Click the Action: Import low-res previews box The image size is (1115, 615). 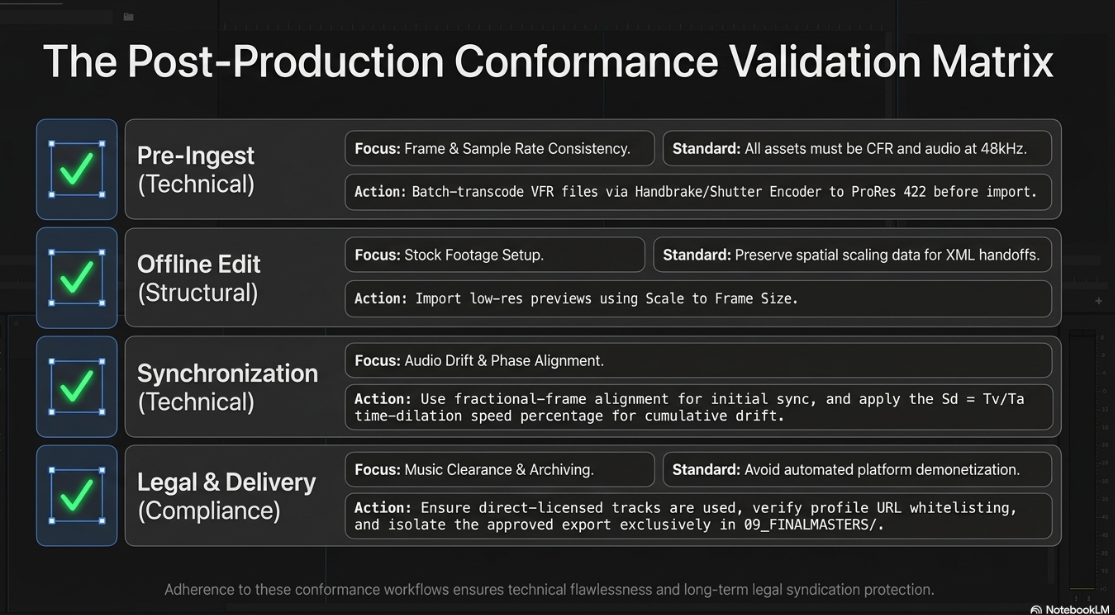[698, 299]
